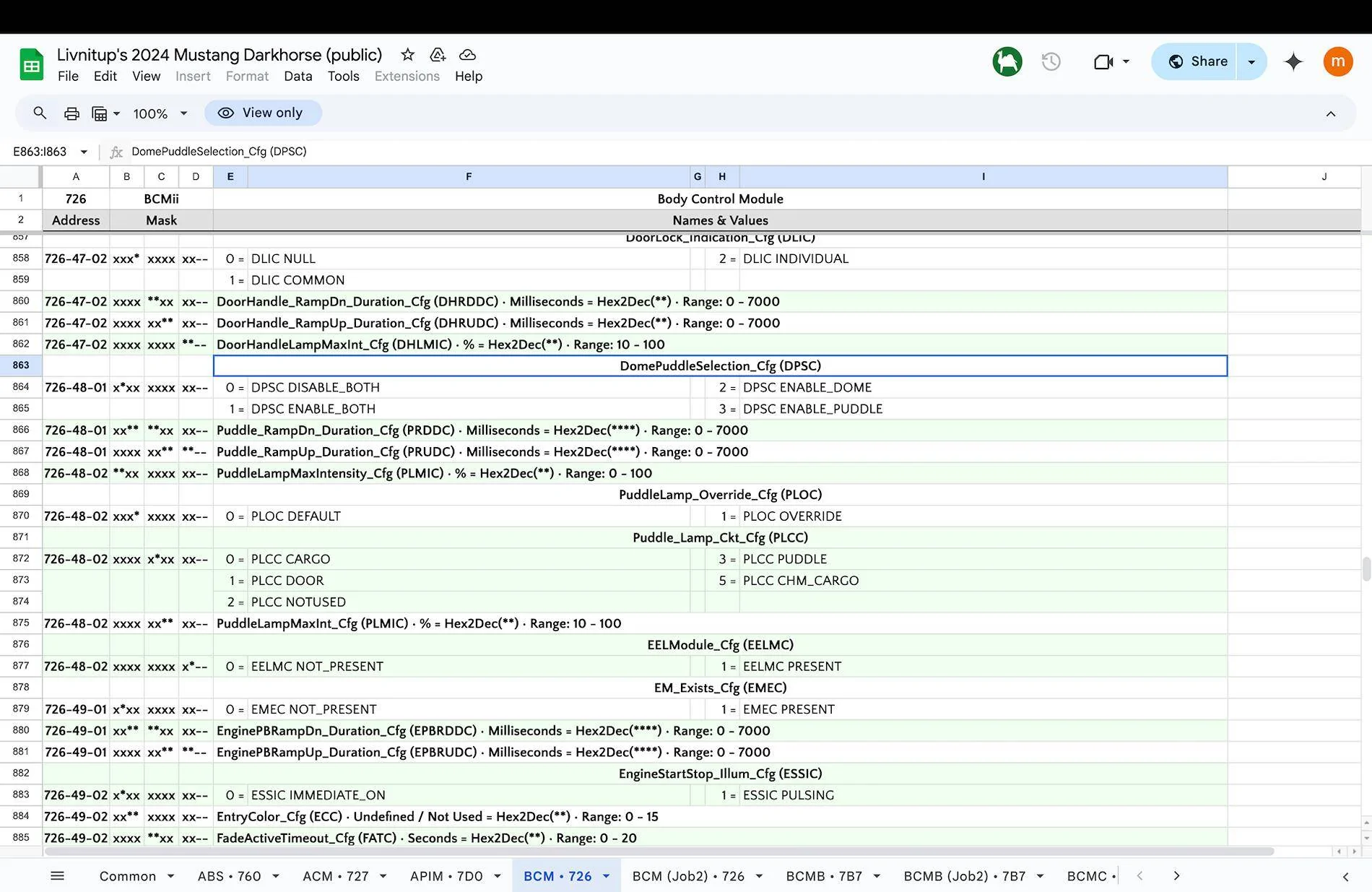Click the green anonymous collaborator avatar
The image size is (1372, 892).
point(1007,61)
